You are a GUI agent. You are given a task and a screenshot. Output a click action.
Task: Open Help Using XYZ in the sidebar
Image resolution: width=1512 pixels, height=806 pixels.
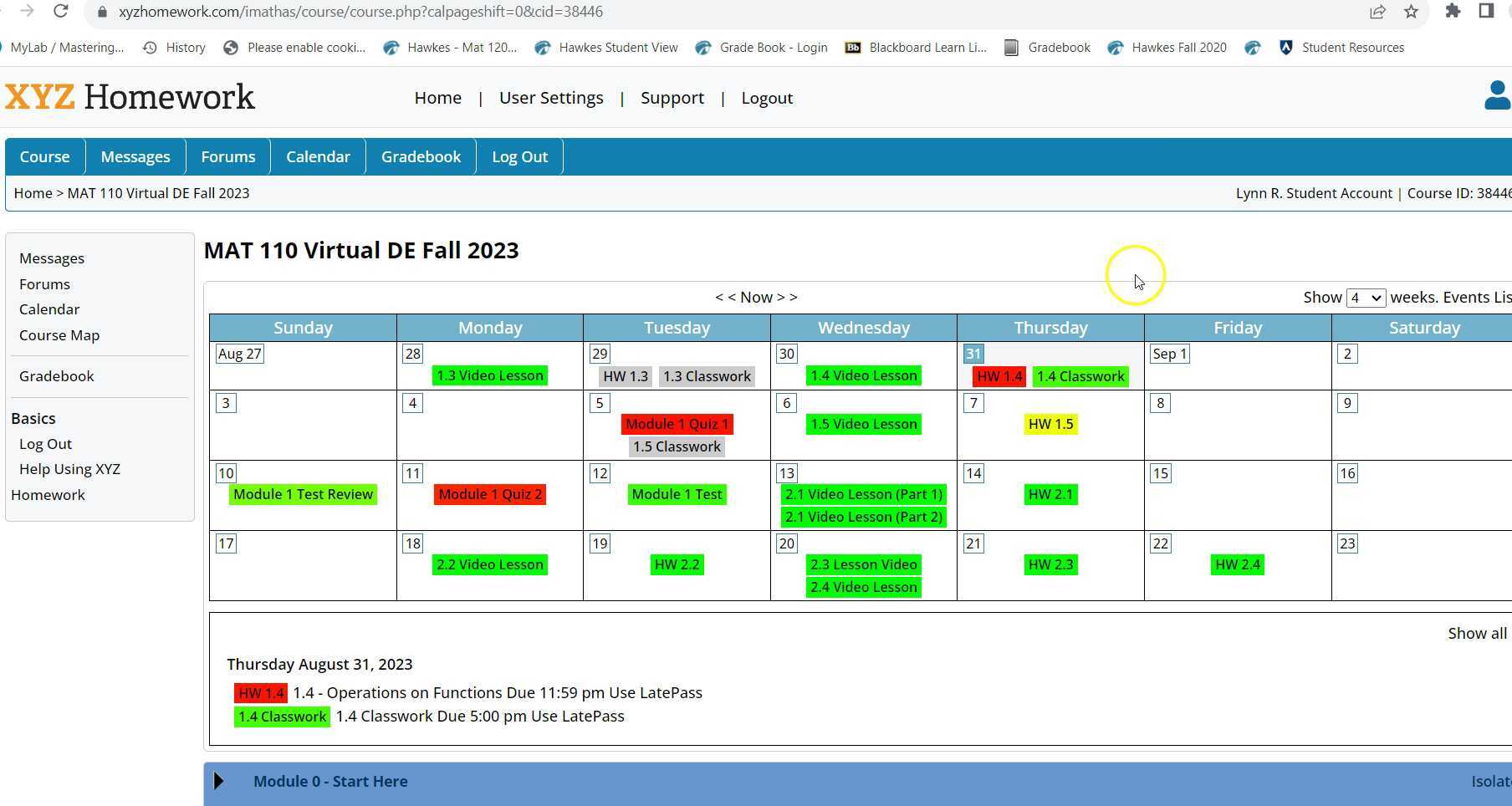point(69,469)
